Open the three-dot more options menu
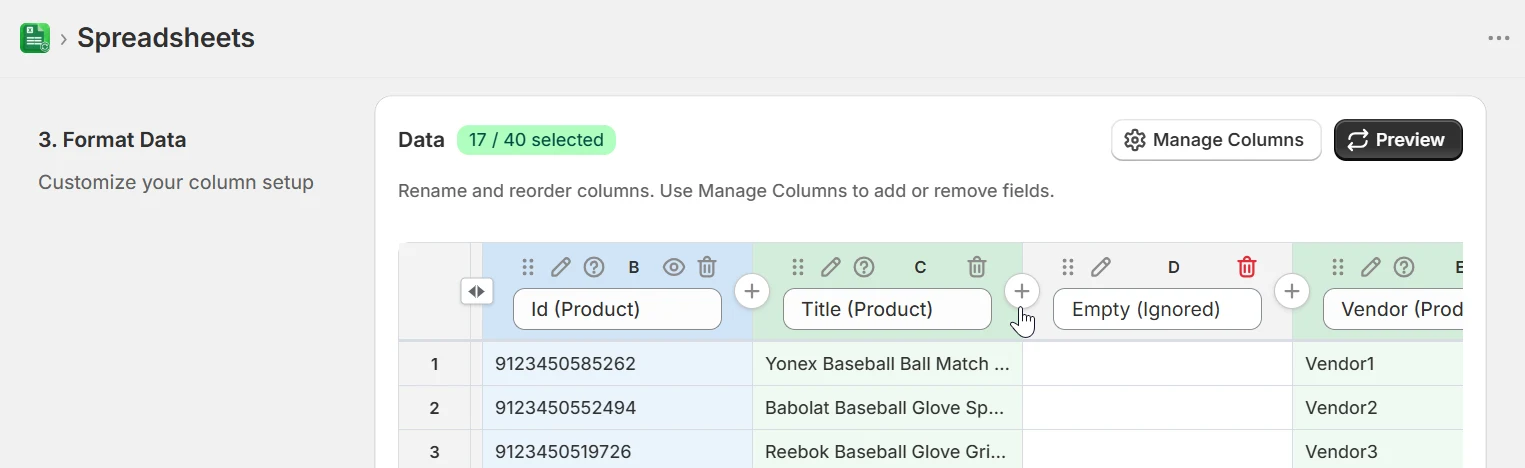Screen dimensions: 1525x468 click(1498, 38)
